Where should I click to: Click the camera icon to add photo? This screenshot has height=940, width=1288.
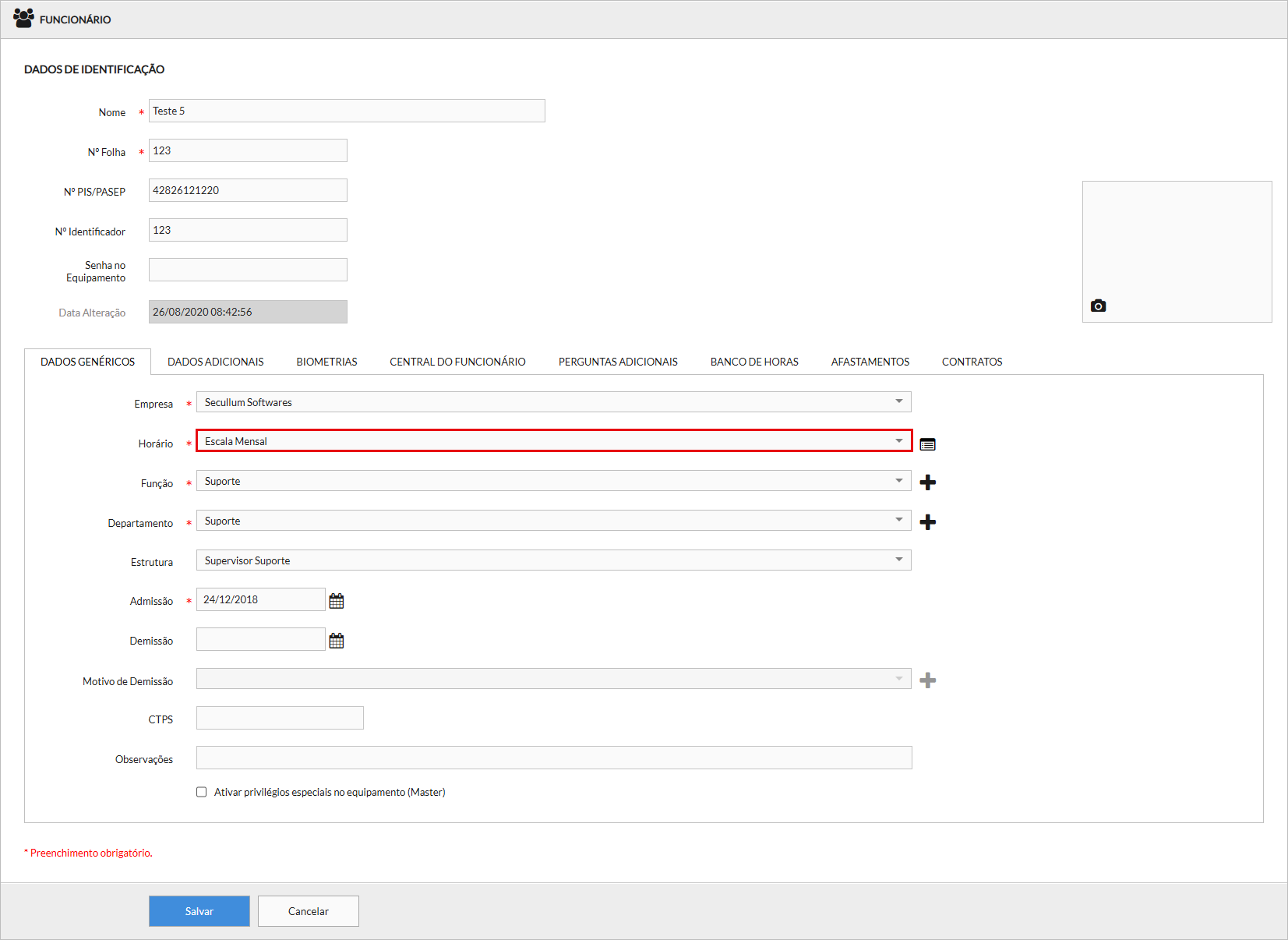[x=1098, y=306]
